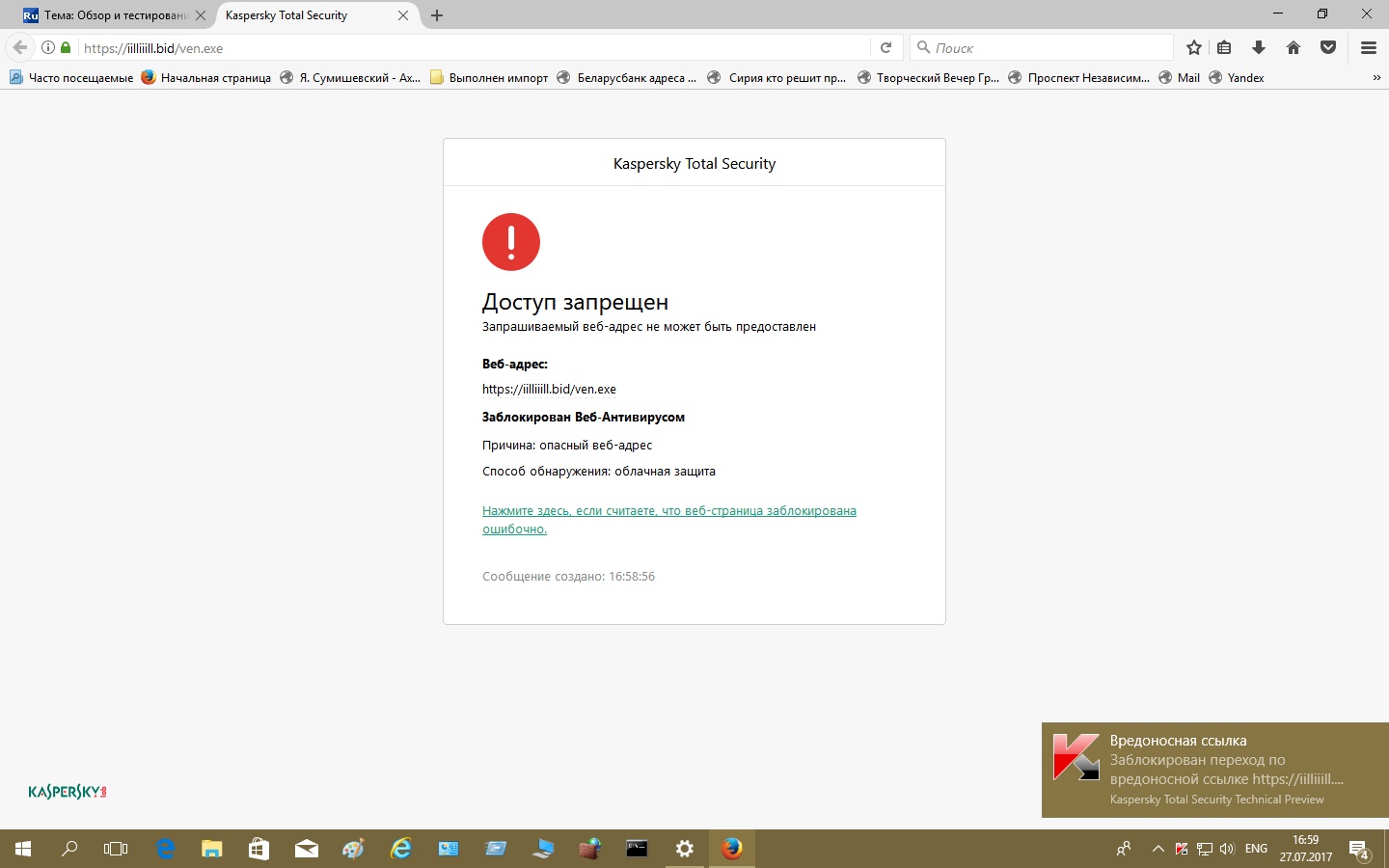The height and width of the screenshot is (868, 1389).
Task: Open Windows taskbar search
Action: 69,849
